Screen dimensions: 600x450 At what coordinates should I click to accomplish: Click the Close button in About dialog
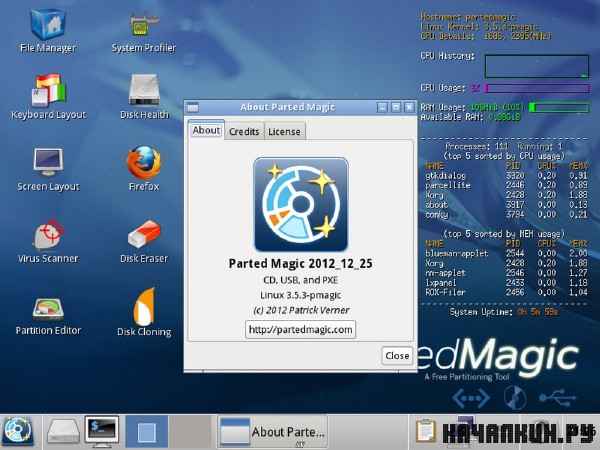pos(397,356)
